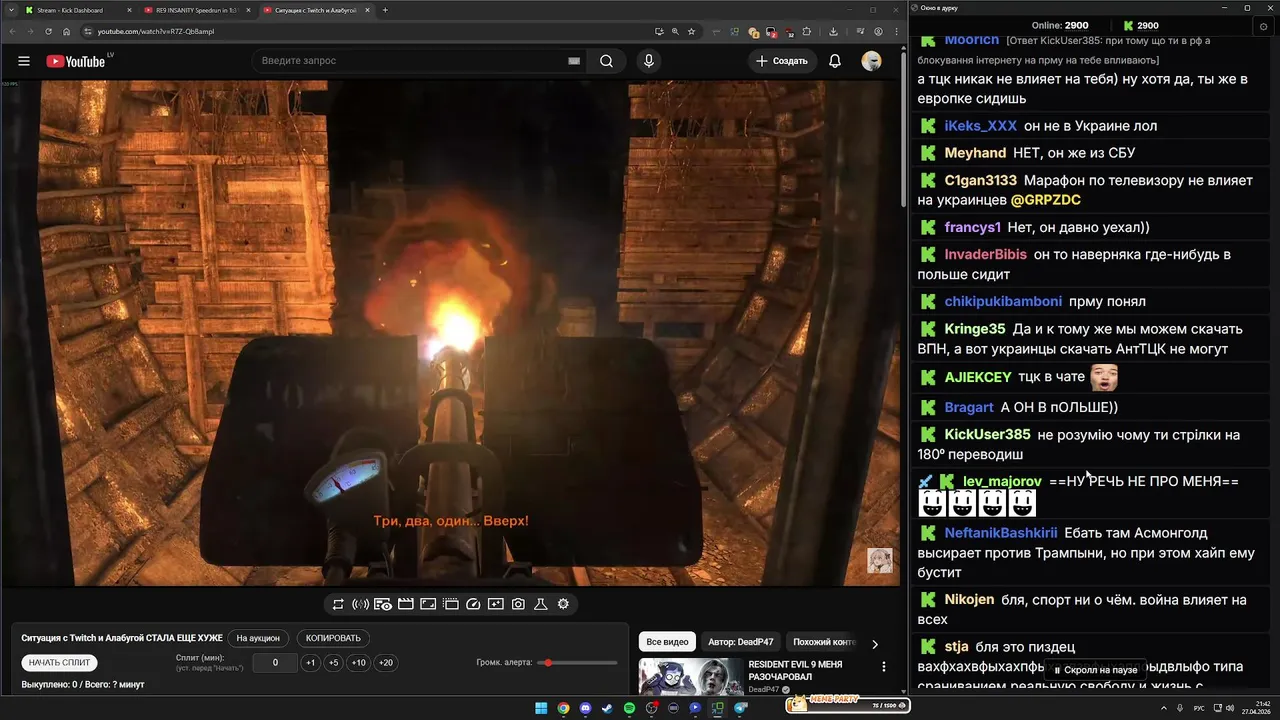Screen dimensions: 1280x720
Task: Open the RESIDENT EVIL 9 МЕНЯ РАЗОЧАРОВАЛ title
Action: 795,670
